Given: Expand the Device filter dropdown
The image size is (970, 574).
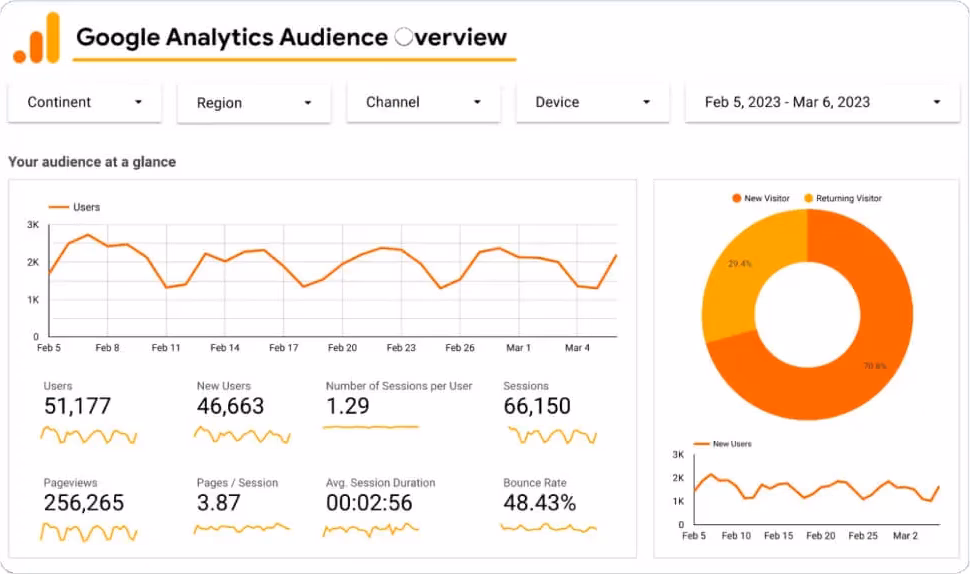Looking at the screenshot, I should [592, 102].
